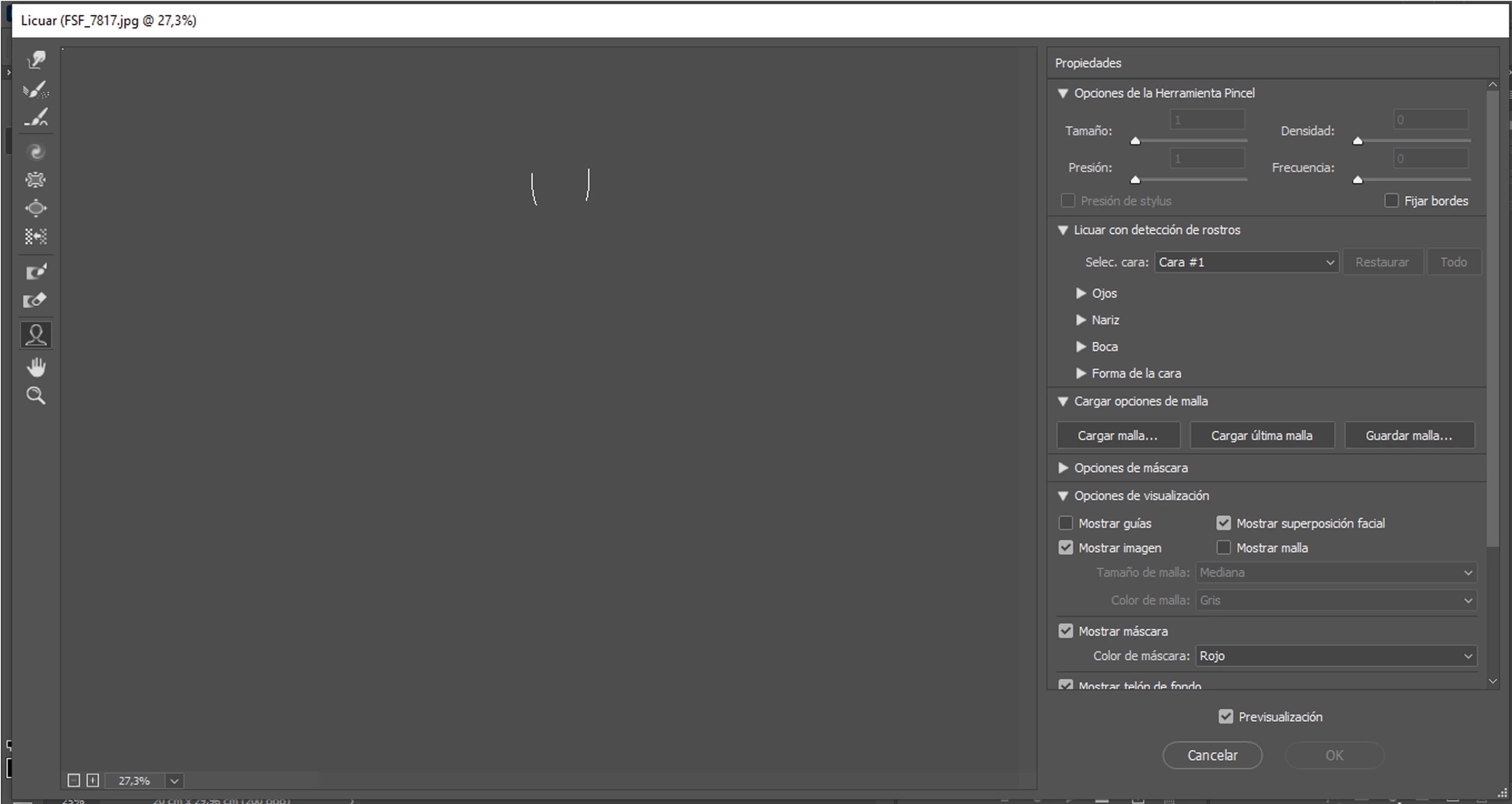Screen dimensions: 1512x804
Task: Select the Twirl Clockwise tool
Action: coord(36,152)
